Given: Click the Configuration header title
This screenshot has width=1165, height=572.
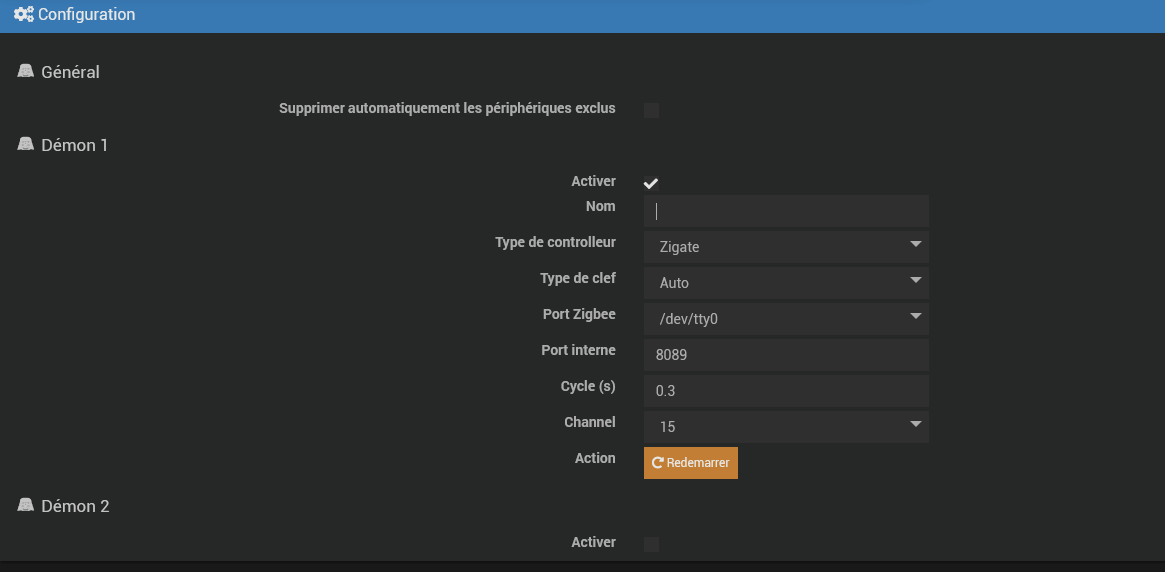Looking at the screenshot, I should 86,15.
